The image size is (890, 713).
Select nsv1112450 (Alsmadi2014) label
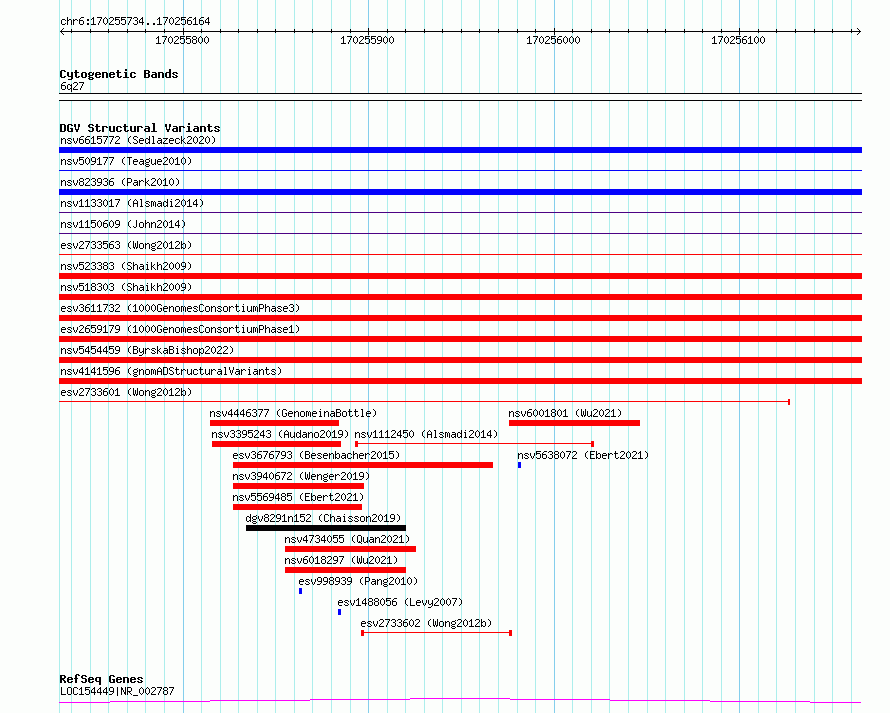tap(426, 434)
